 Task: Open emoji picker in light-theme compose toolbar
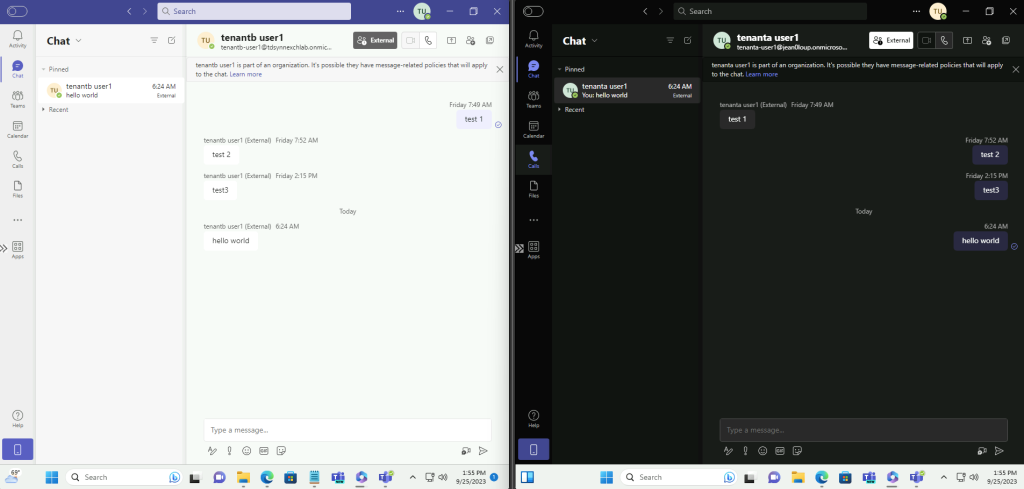coord(246,450)
